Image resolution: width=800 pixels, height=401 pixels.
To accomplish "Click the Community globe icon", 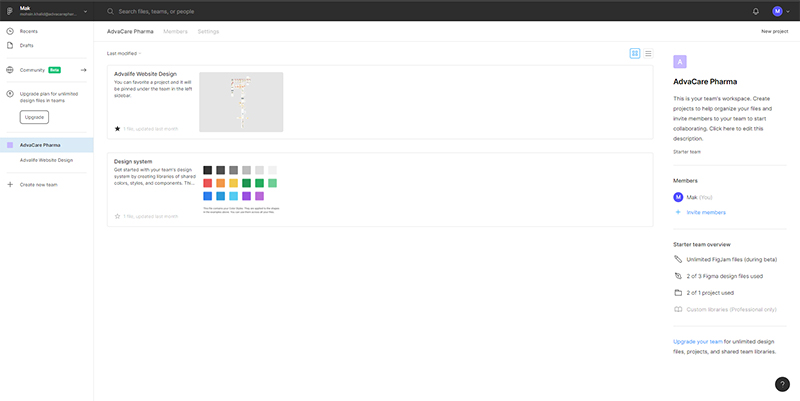I will point(10,70).
